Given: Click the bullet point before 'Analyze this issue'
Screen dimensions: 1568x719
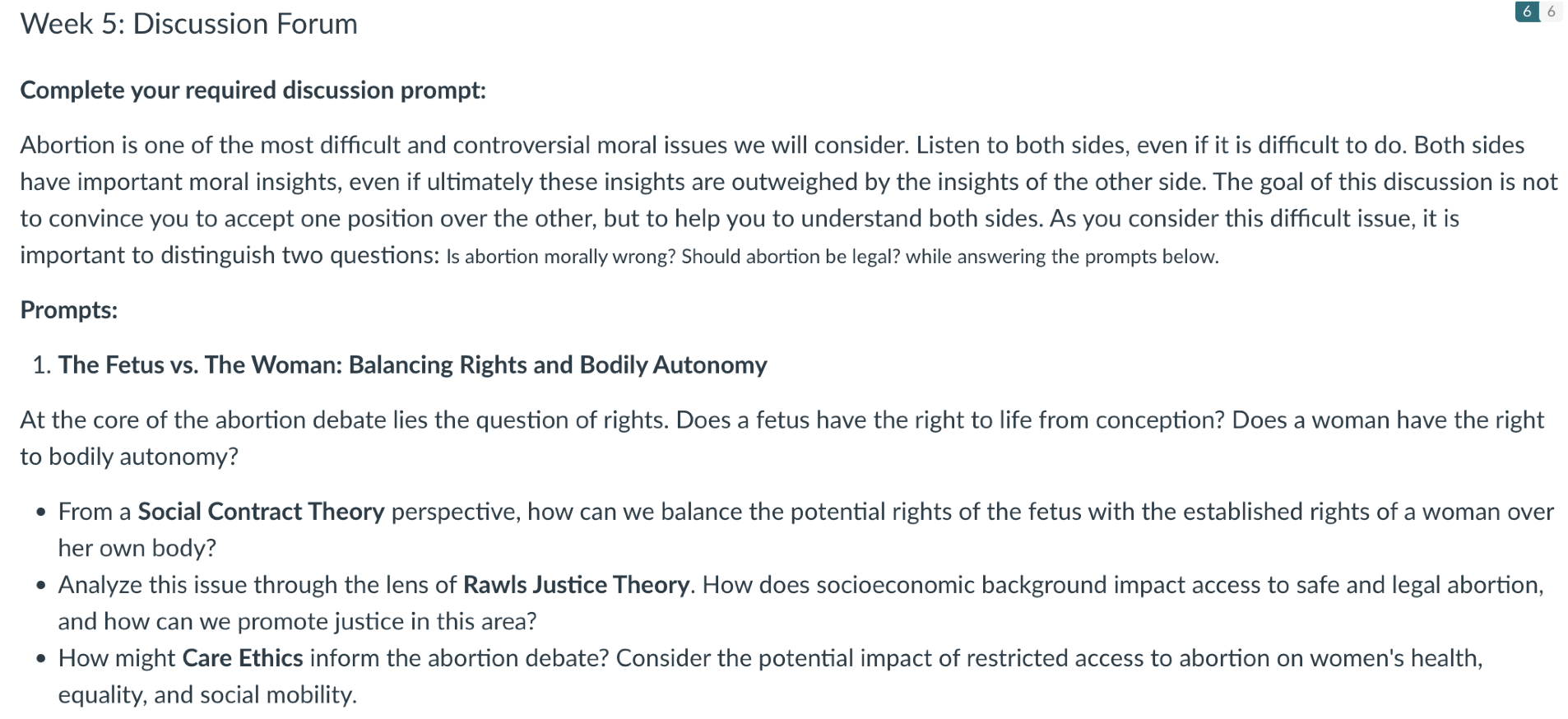Looking at the screenshot, I should [41, 586].
